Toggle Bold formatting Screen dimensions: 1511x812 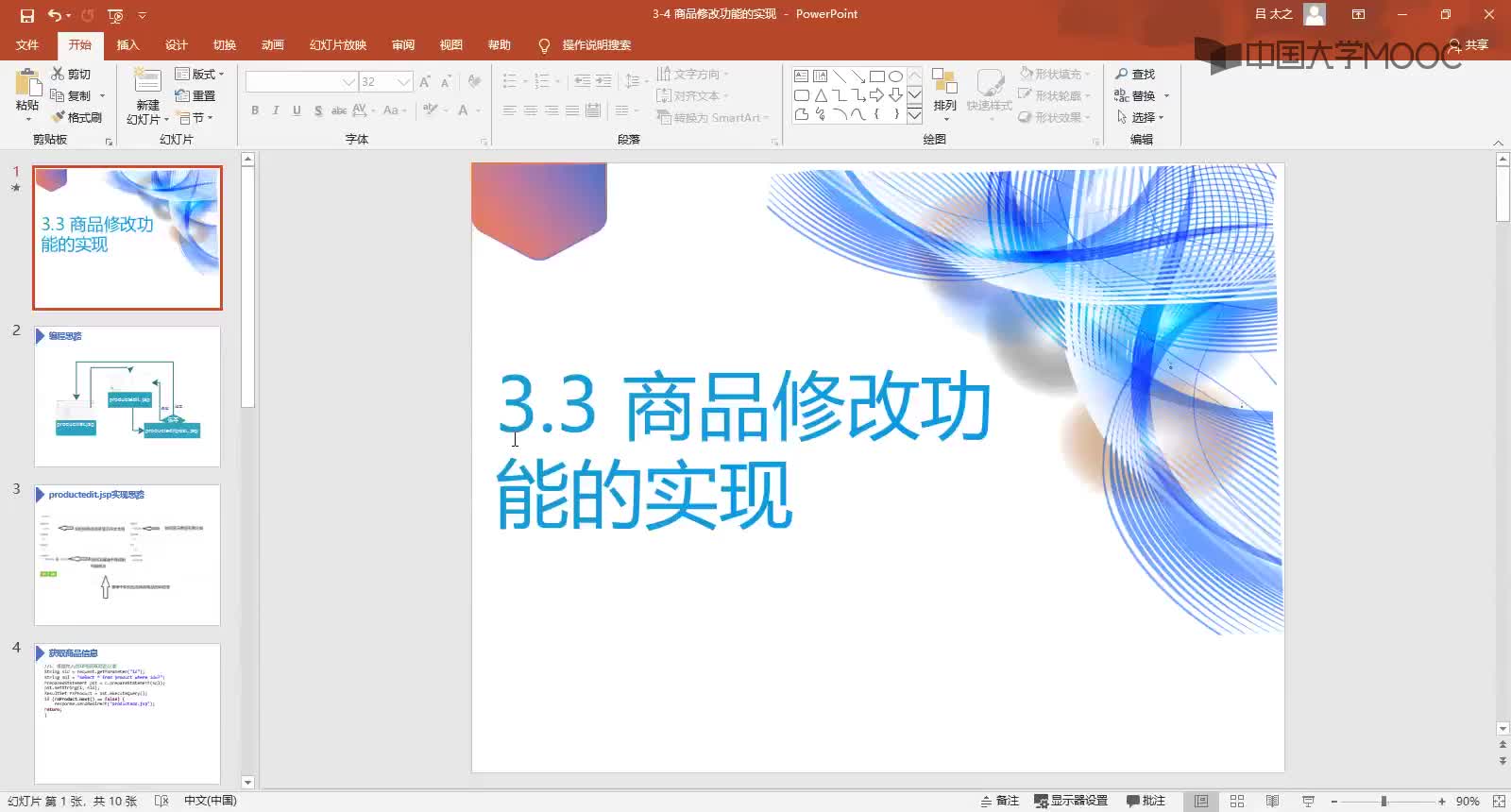pyautogui.click(x=255, y=110)
